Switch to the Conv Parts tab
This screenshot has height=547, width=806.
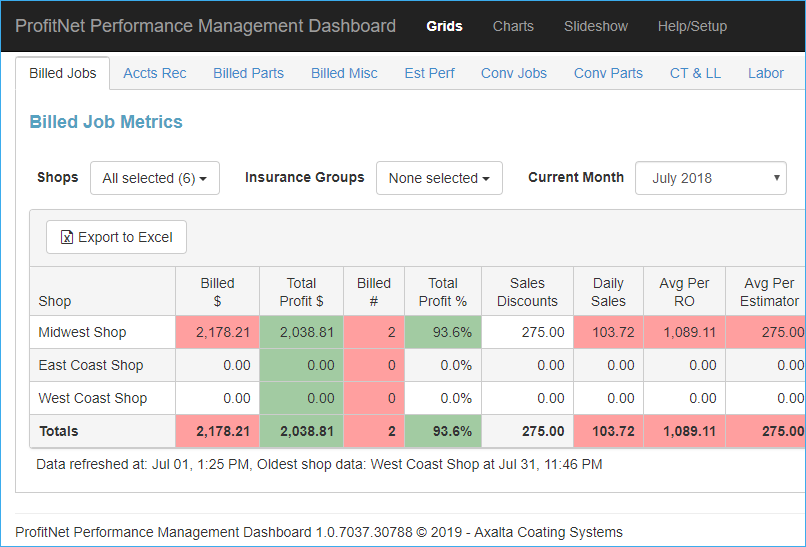608,73
